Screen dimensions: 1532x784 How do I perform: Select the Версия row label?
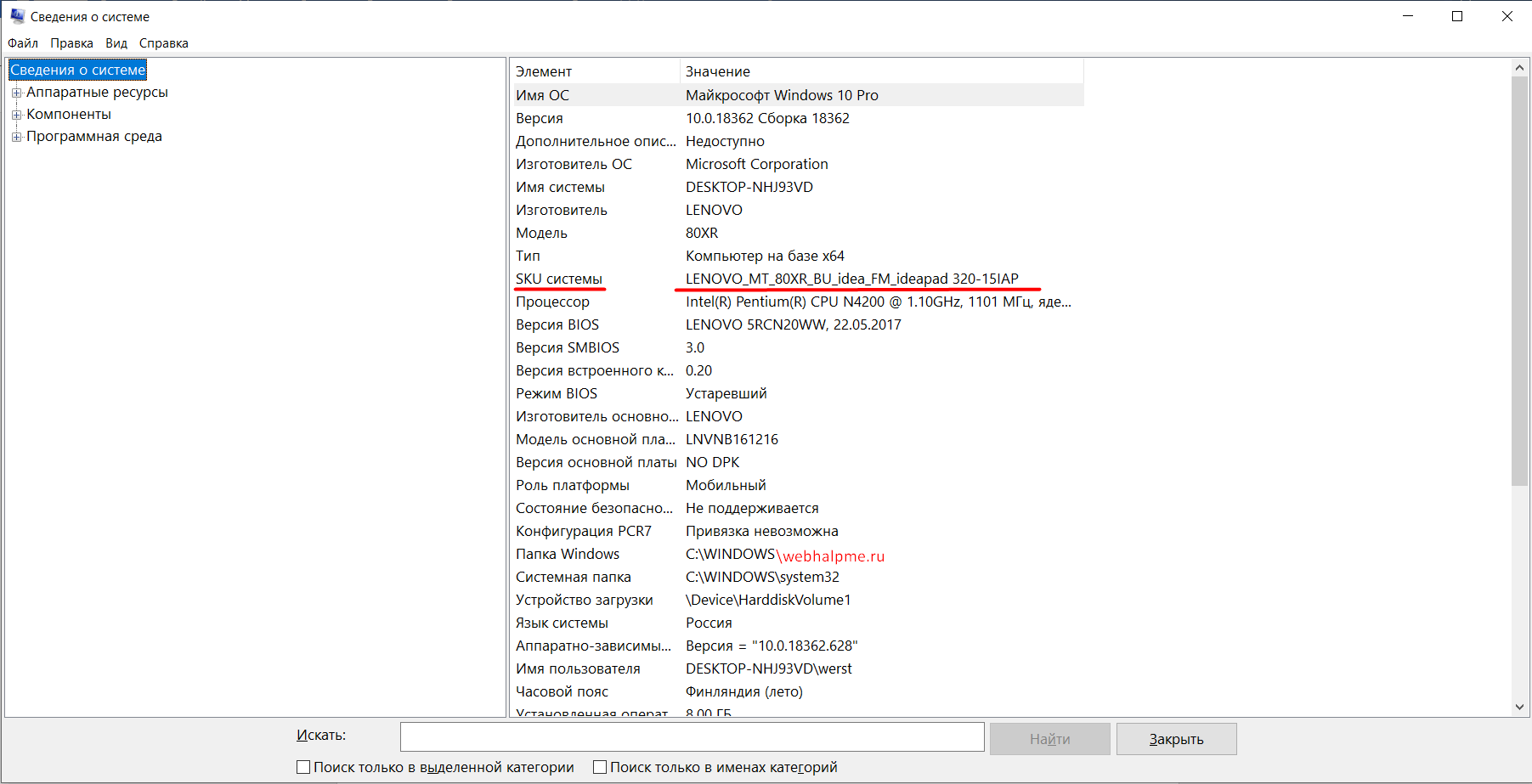(540, 118)
